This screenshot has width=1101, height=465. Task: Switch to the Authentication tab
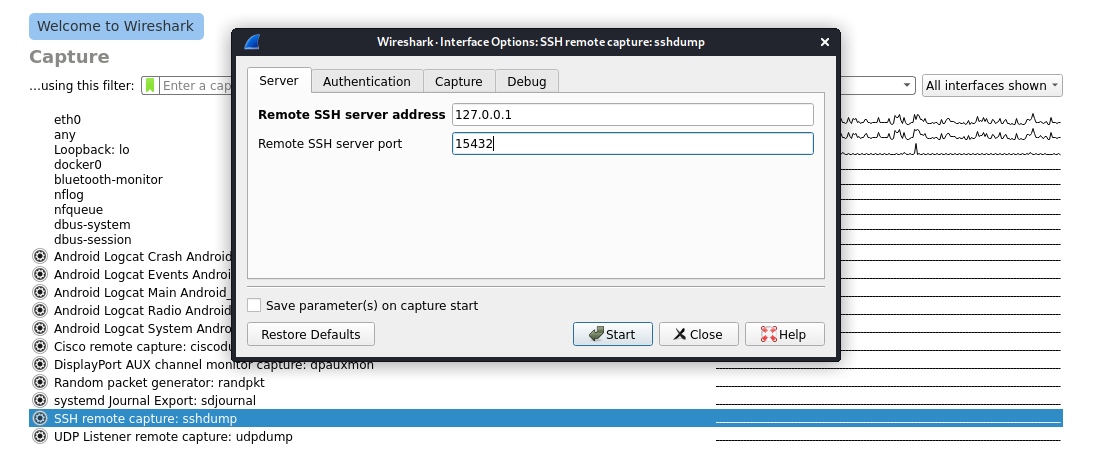(367, 81)
